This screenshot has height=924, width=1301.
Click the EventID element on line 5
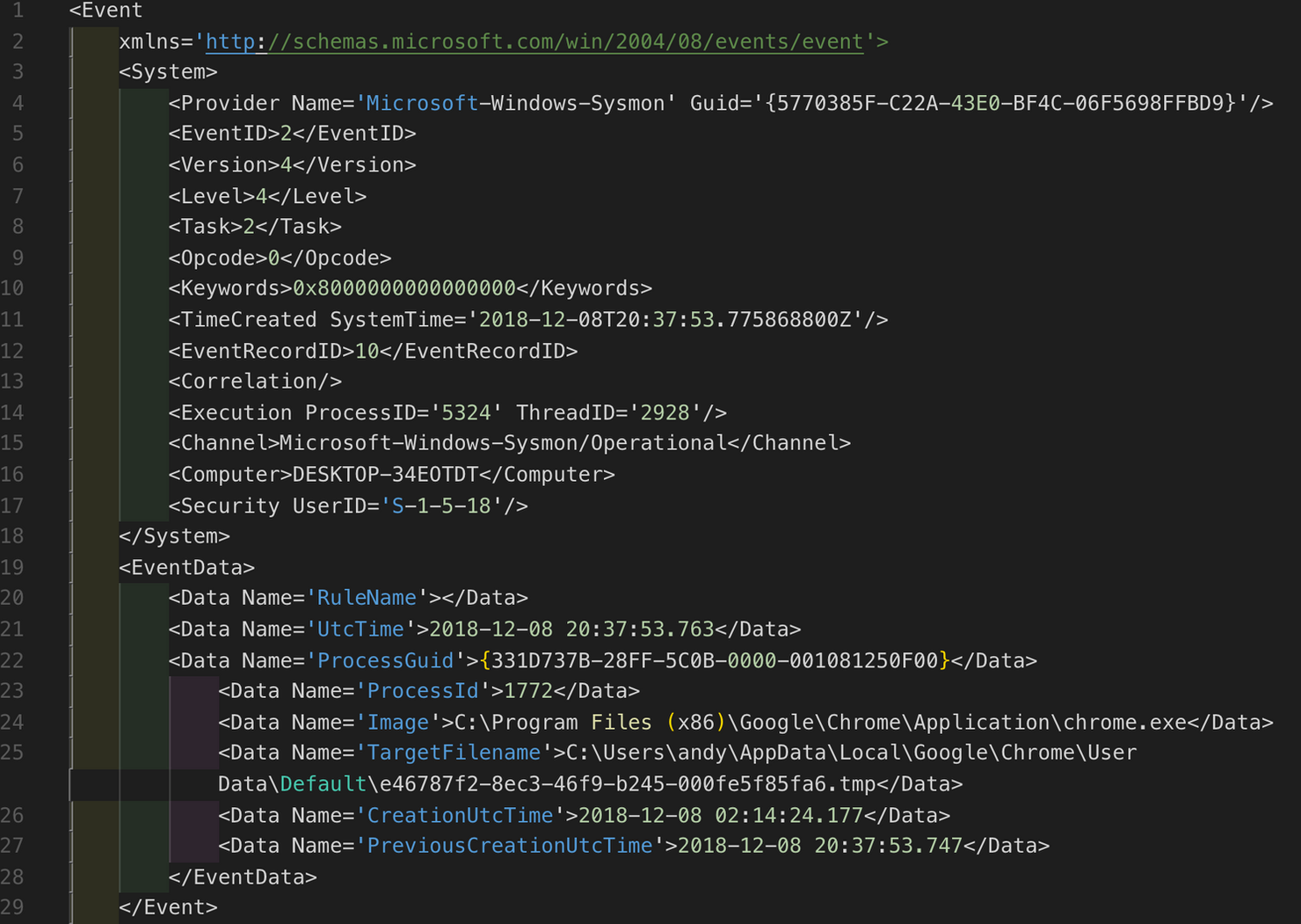click(292, 134)
